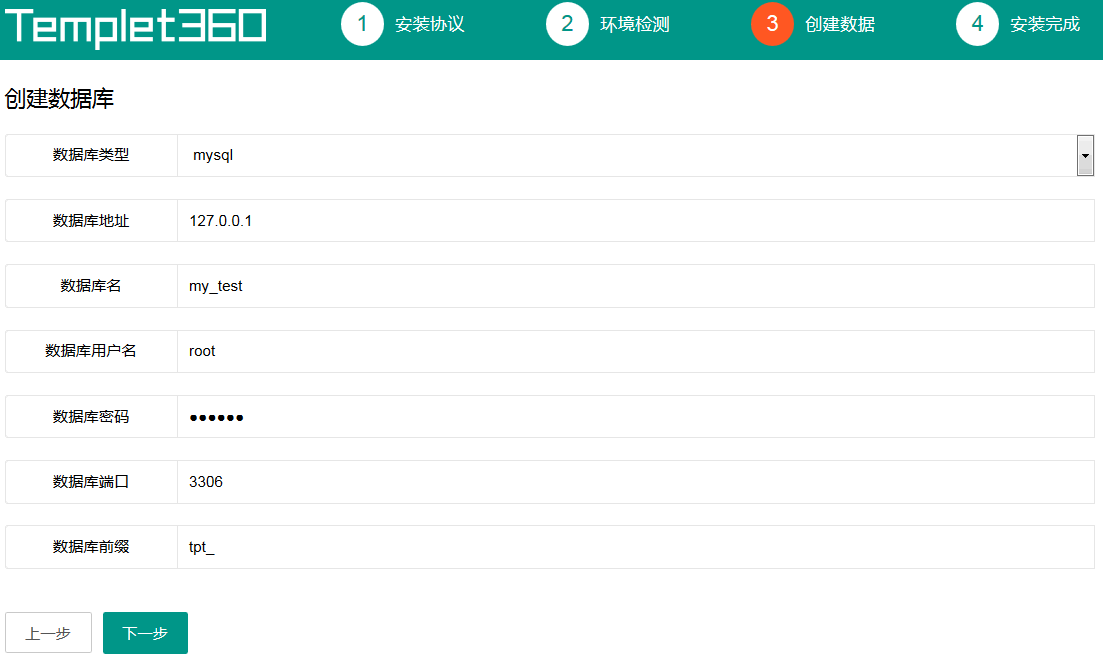This screenshot has width=1103, height=665.
Task: Click the Templet360 logo
Action: tap(136, 27)
